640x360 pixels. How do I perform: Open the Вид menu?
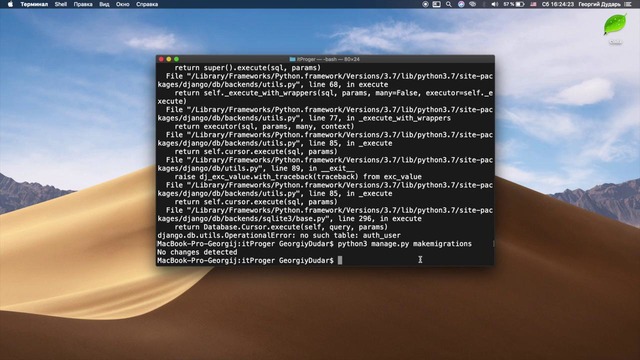(x=104, y=4)
